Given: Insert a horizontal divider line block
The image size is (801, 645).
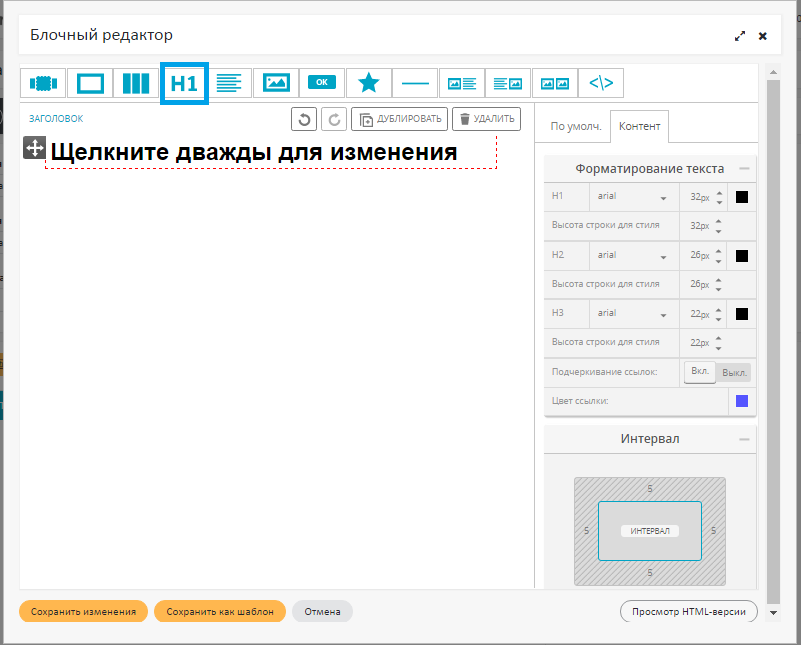Looking at the screenshot, I should tap(414, 83).
